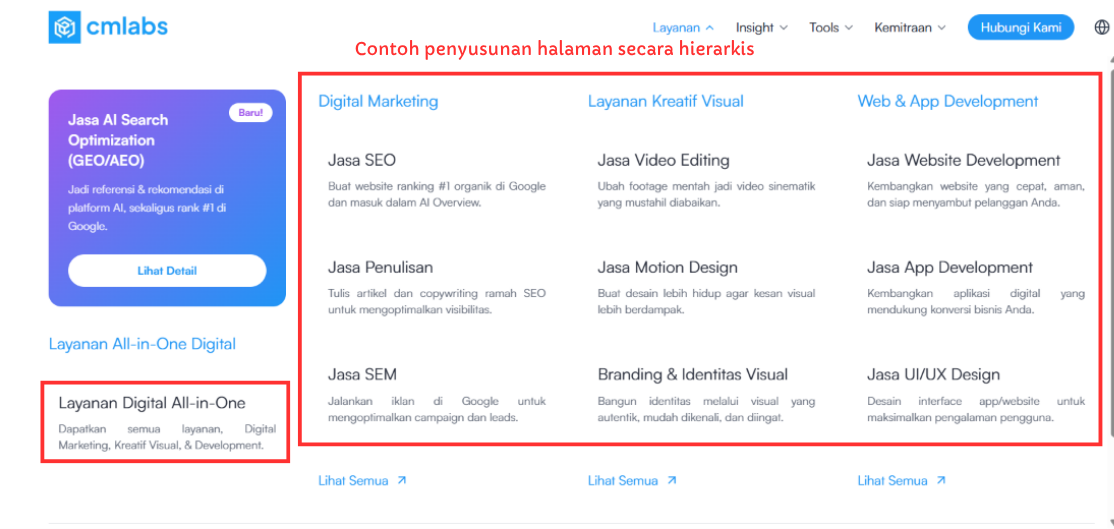This screenshot has height=529, width=1114.
Task: Expand the Tools dropdown chevron
Action: tap(848, 28)
